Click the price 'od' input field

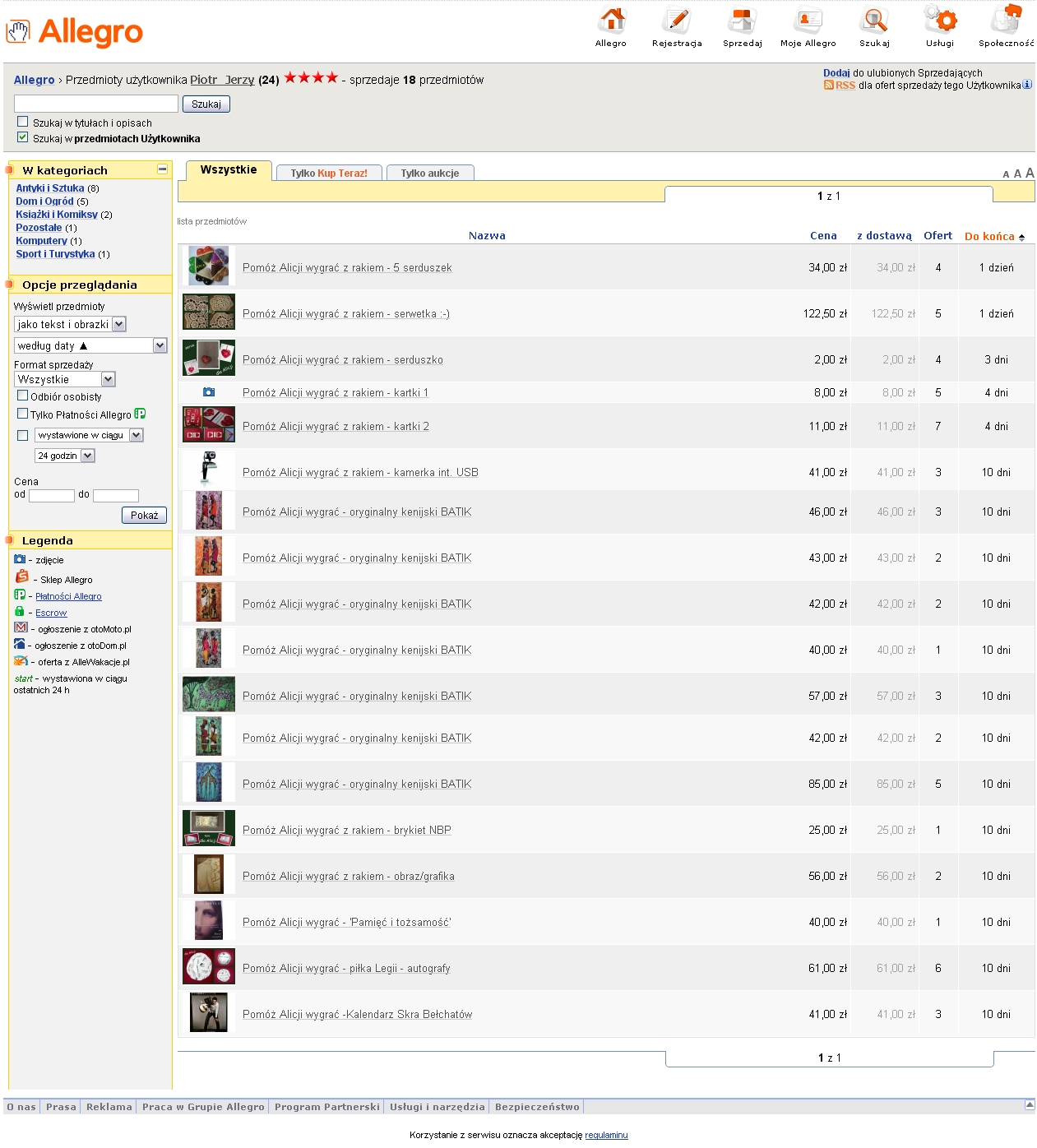tap(52, 495)
